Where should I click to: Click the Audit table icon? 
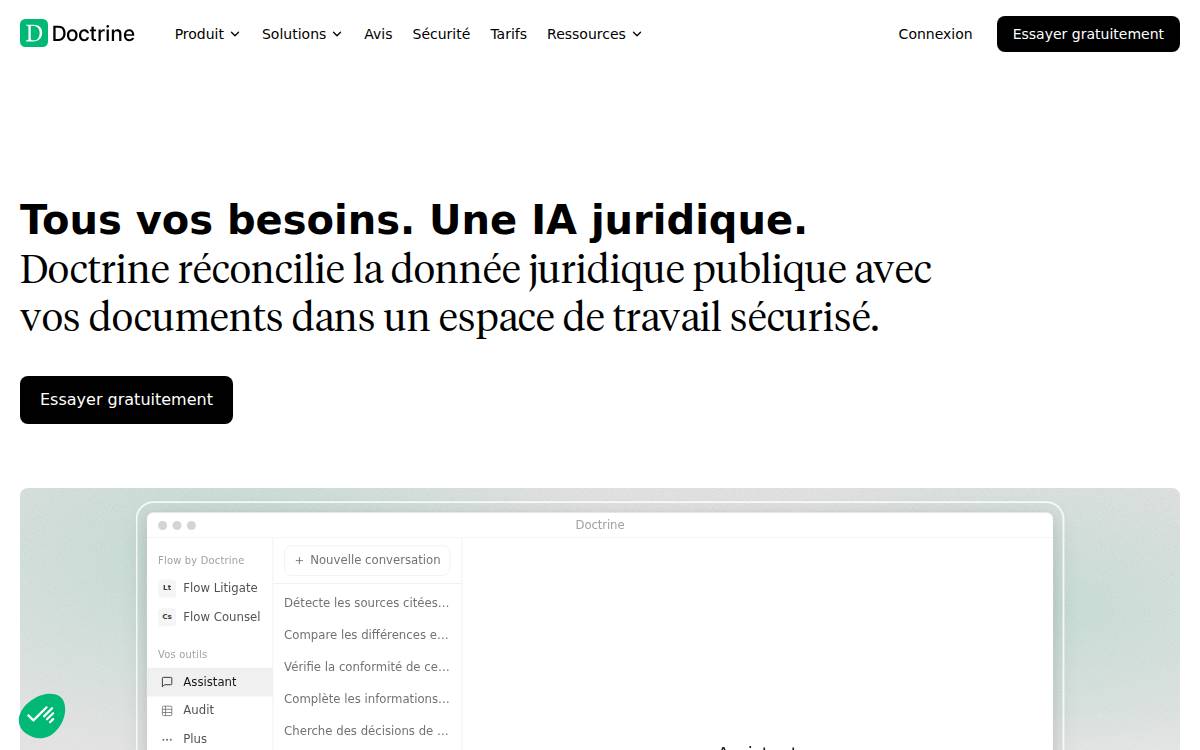click(x=167, y=710)
